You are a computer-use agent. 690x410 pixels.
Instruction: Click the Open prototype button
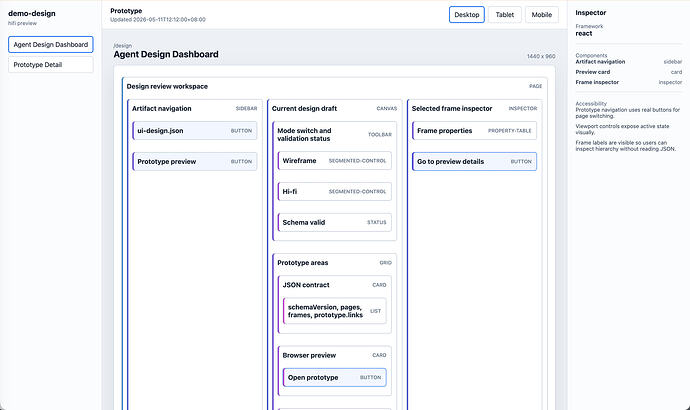[x=334, y=377]
